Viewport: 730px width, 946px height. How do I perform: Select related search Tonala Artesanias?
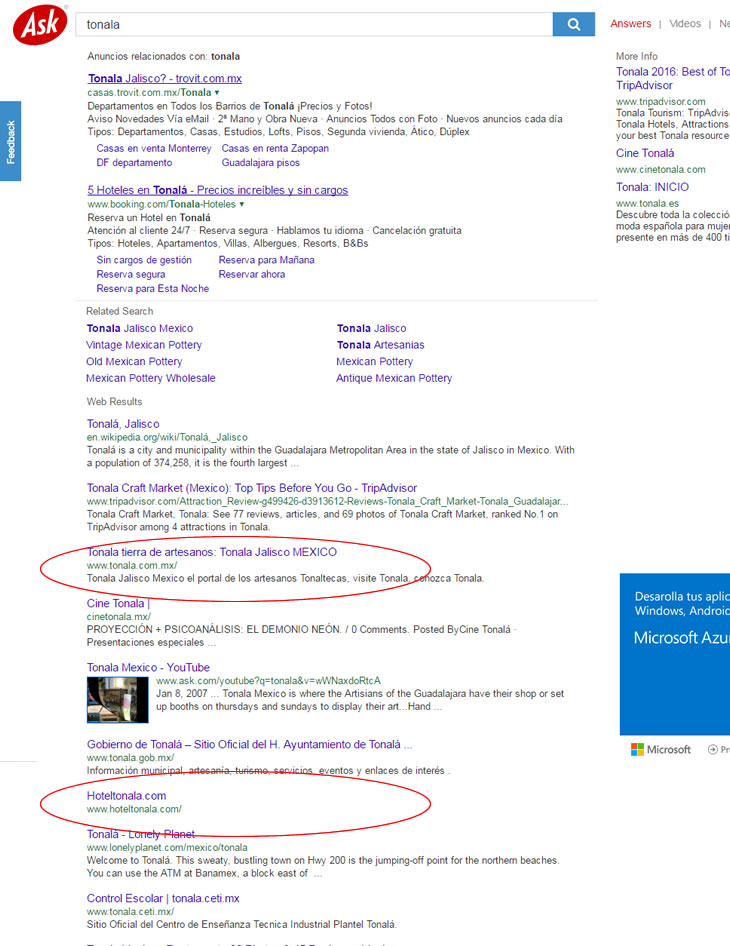[380, 345]
